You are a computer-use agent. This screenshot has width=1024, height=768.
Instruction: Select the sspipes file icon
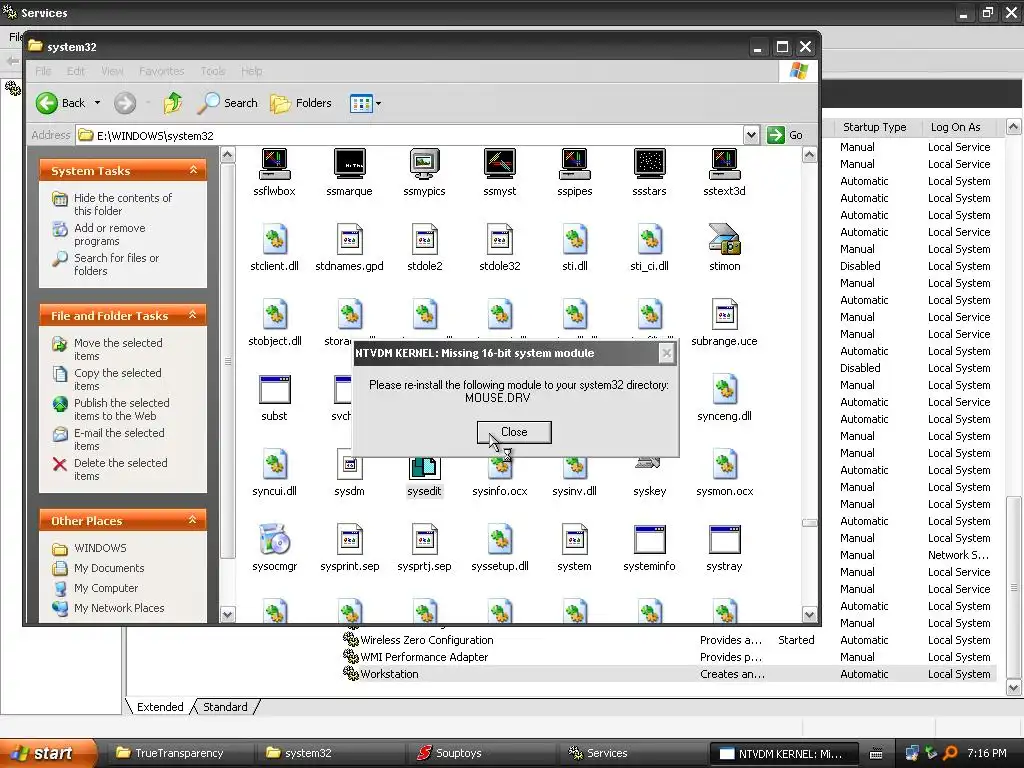tap(575, 165)
